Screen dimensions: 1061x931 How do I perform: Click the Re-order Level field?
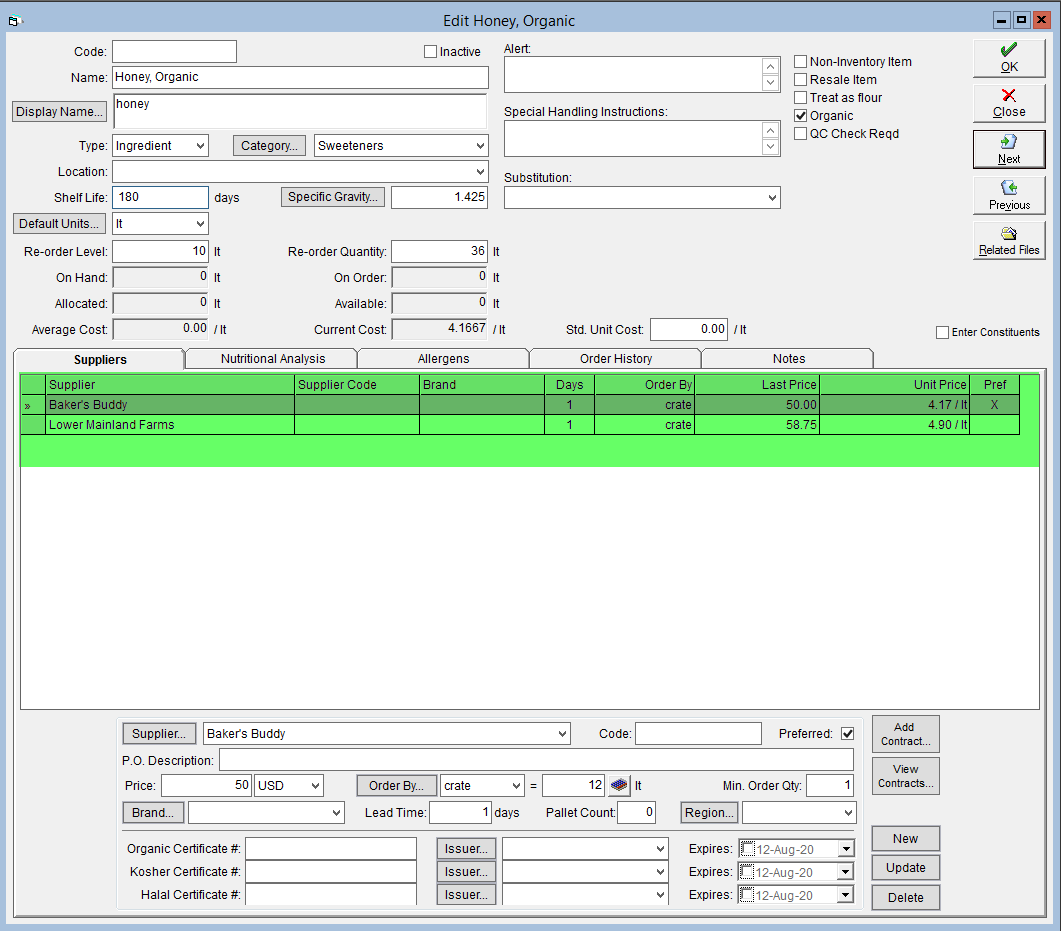click(x=160, y=252)
